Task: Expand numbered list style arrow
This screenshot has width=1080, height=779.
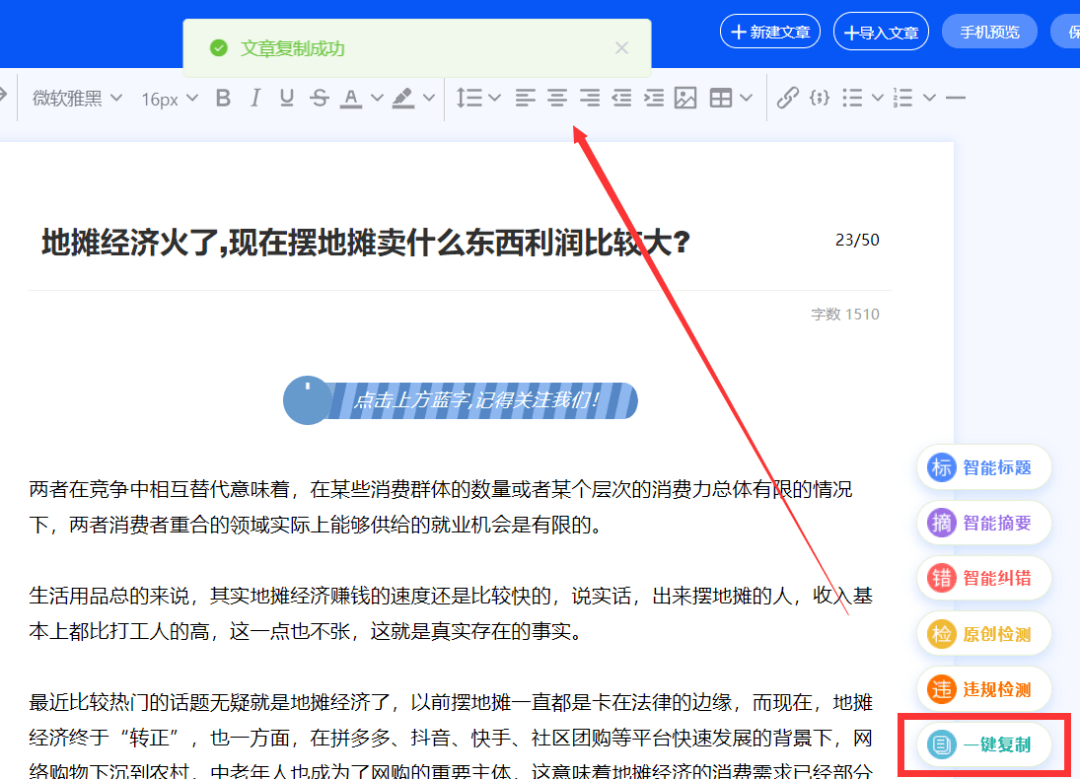Action: click(x=929, y=98)
